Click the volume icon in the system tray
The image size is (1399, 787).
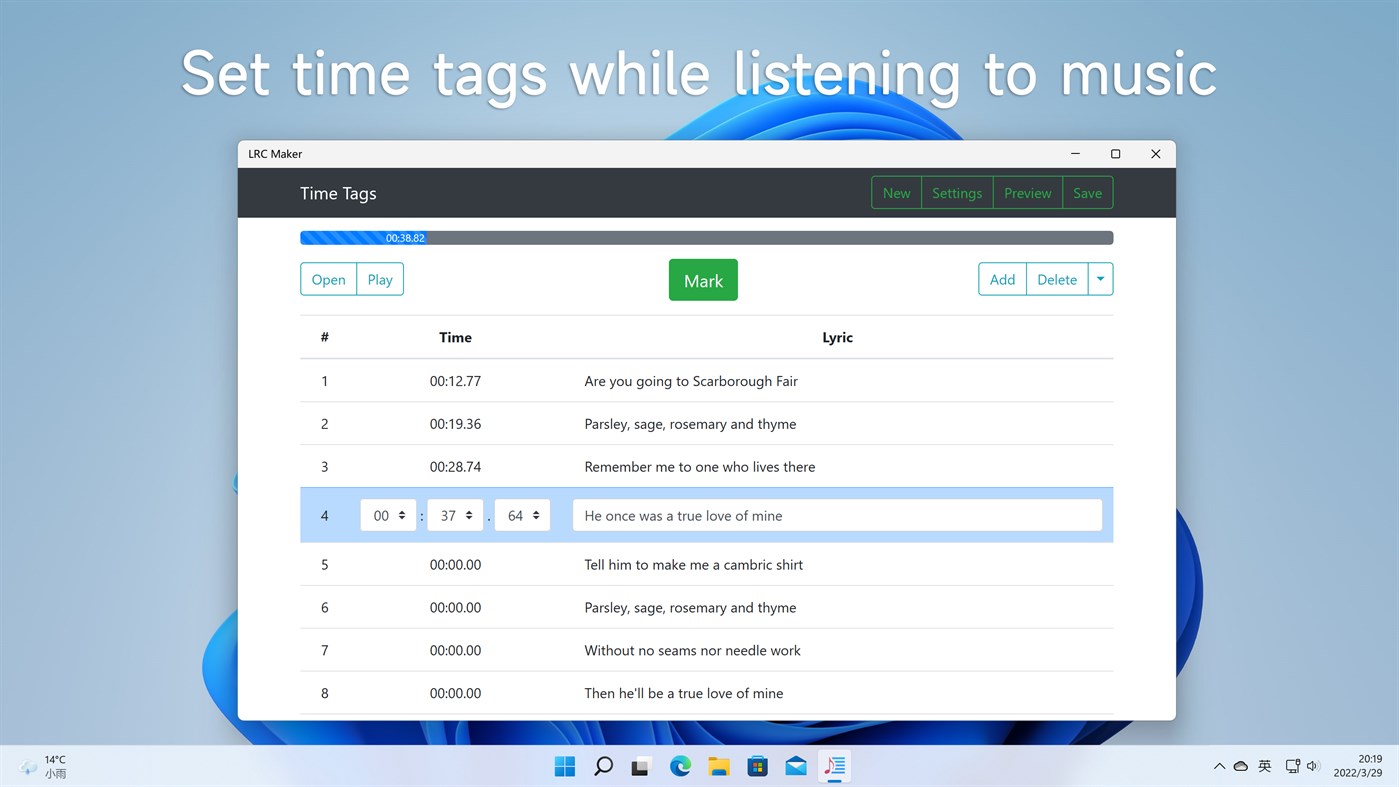tap(1313, 766)
